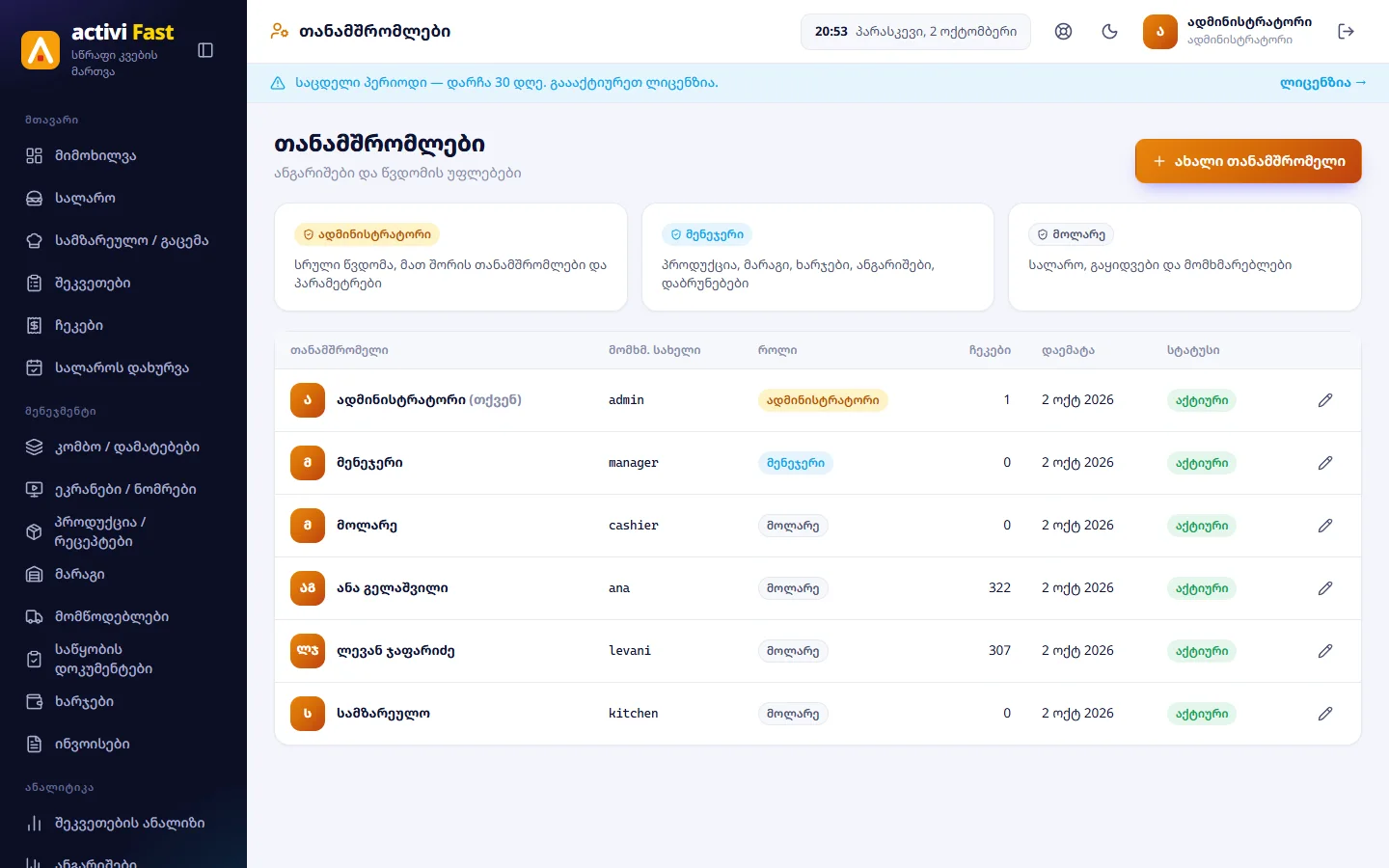Edit the ანა გელაშვილი row with pencil icon
This screenshot has height=868, width=1389.
[1325, 588]
